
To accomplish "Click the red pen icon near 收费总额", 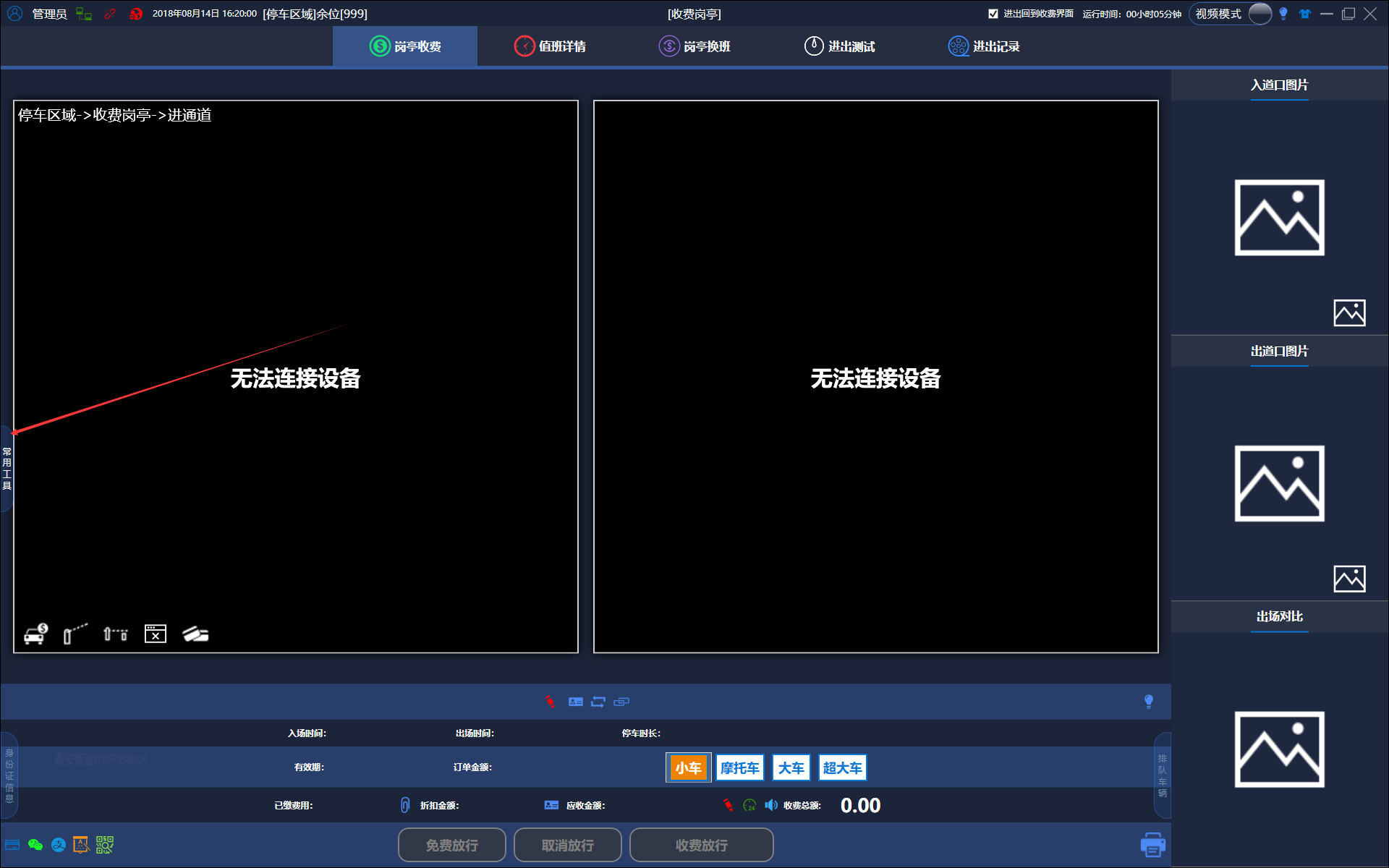I will [x=729, y=805].
